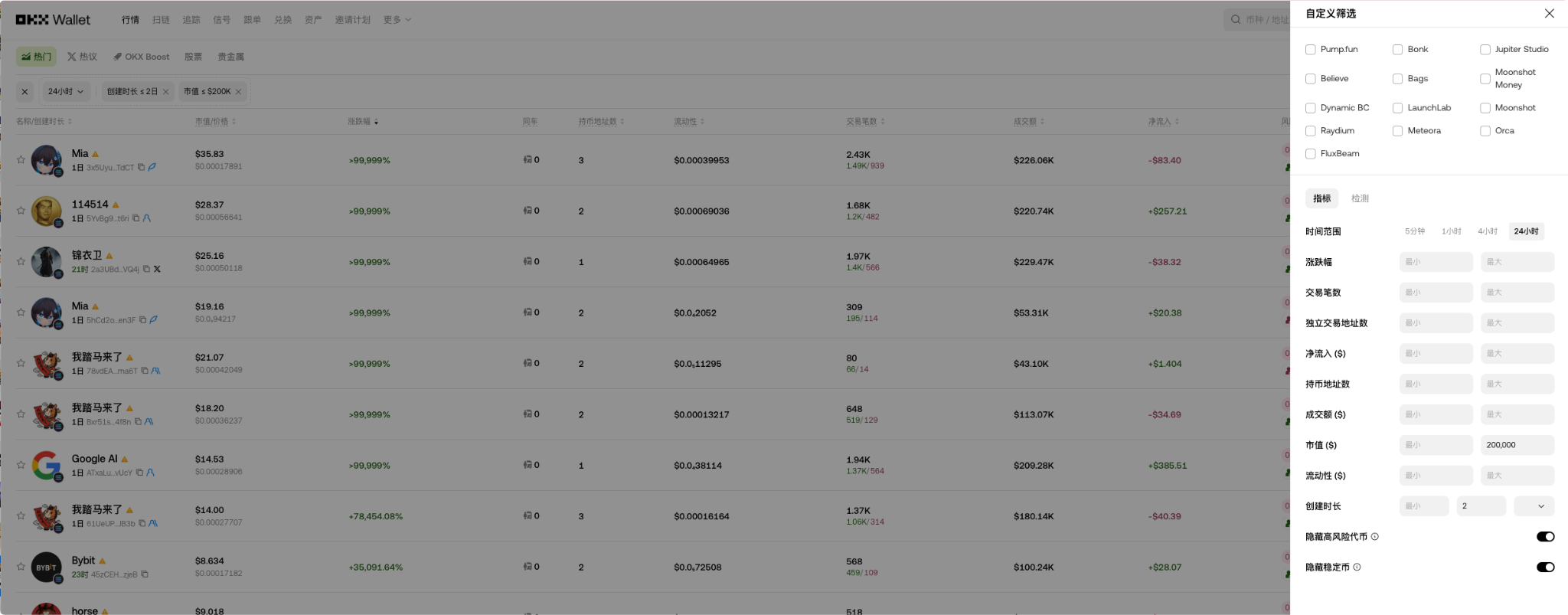Copy the 114514 token contract address
This screenshot has height=615, width=1568.
click(136, 218)
